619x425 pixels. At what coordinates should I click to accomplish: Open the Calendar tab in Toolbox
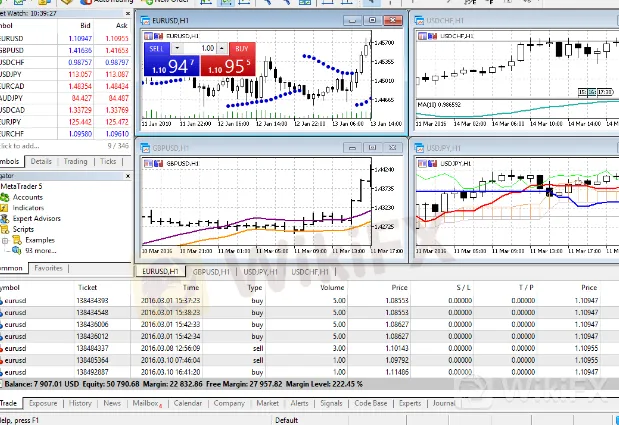coord(188,403)
